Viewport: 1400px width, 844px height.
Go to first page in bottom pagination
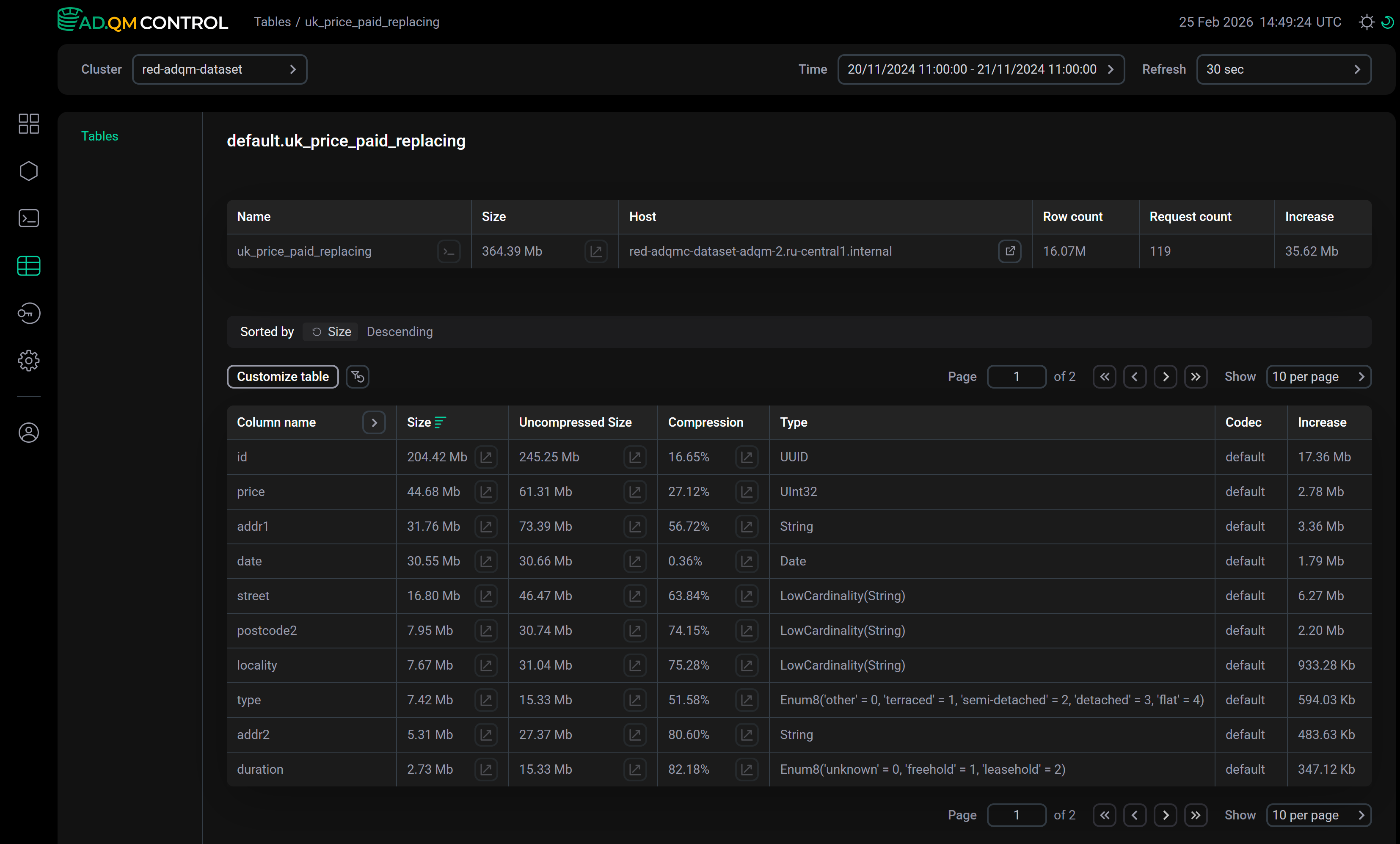click(x=1104, y=815)
